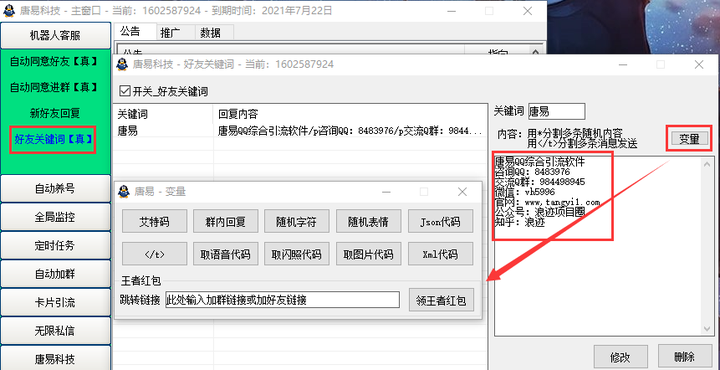Close the main 唐易科技 window
Image resolution: width=720 pixels, height=370 pixels.
click(527, 11)
